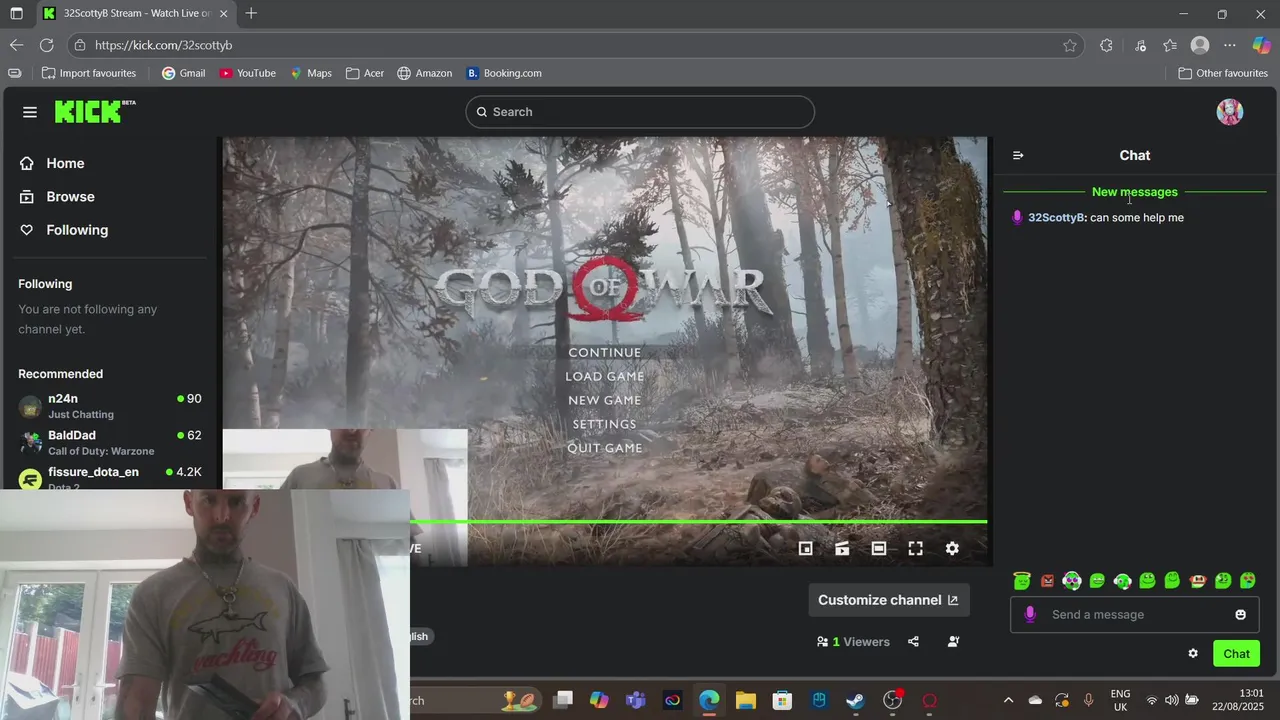This screenshot has width=1280, height=720.
Task: Expand the Other favourites folder
Action: pyautogui.click(x=1223, y=73)
